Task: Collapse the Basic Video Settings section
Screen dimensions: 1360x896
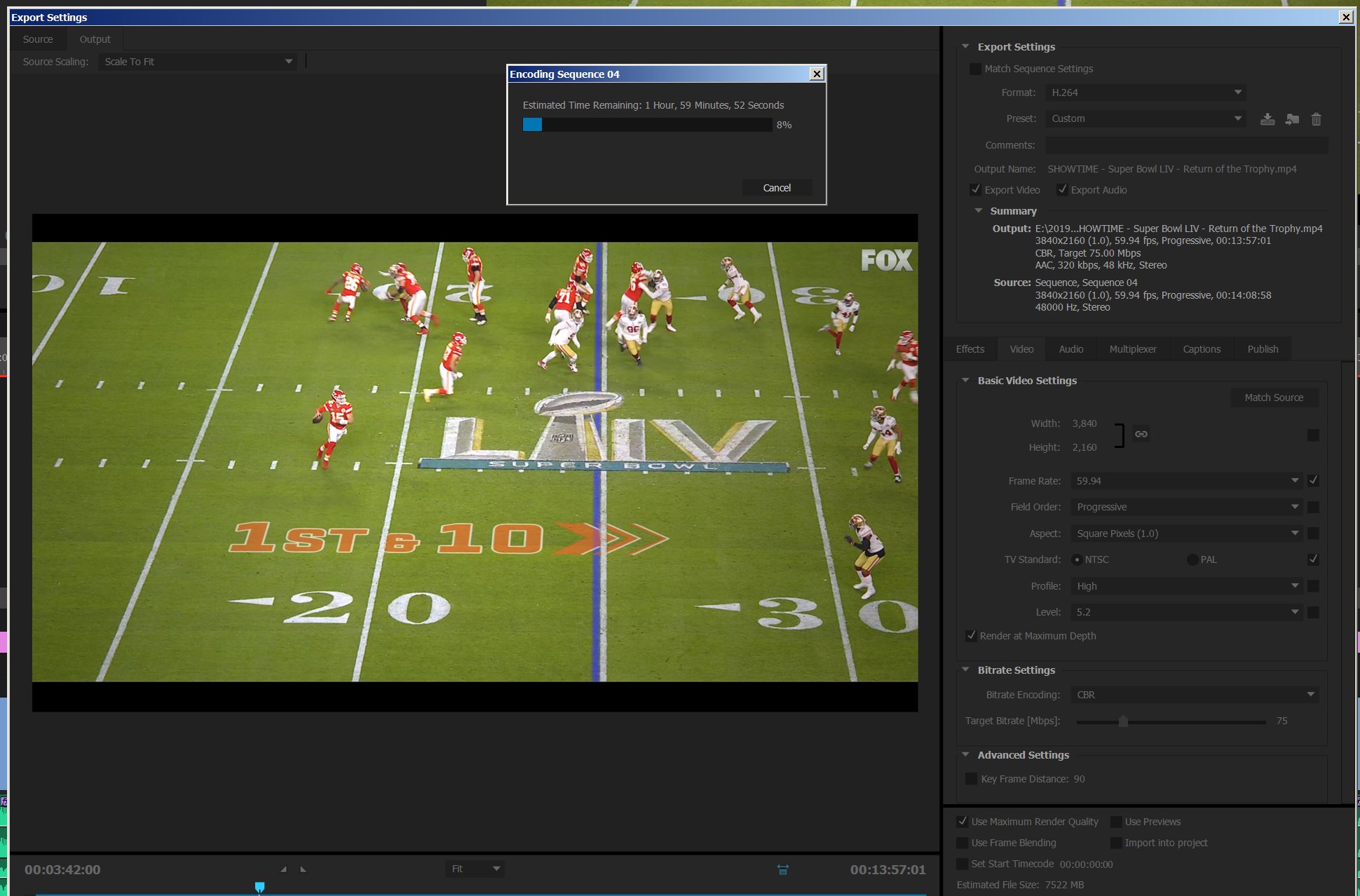Action: point(965,380)
